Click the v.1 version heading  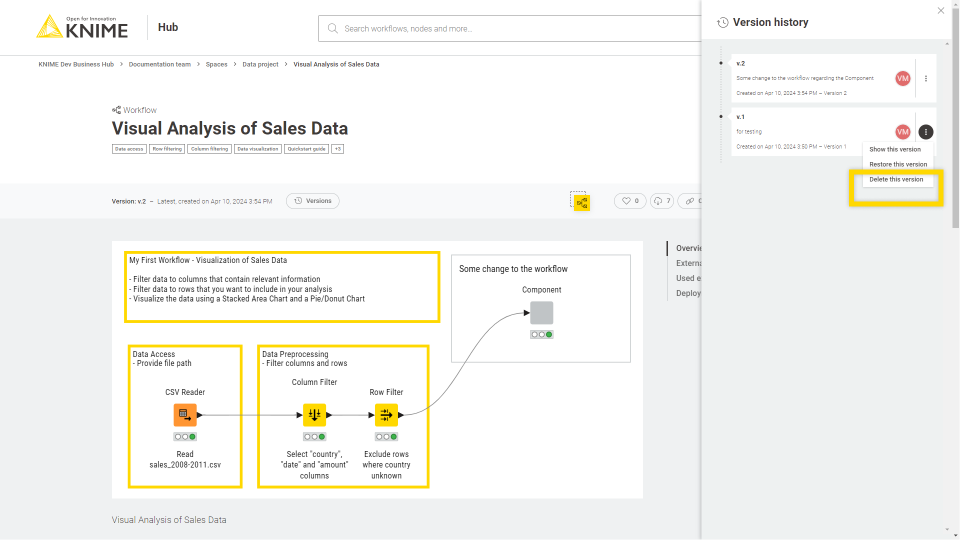click(x=740, y=116)
